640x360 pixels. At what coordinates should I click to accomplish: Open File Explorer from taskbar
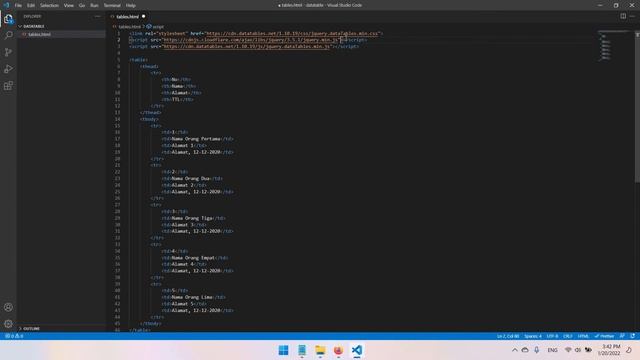(320, 350)
